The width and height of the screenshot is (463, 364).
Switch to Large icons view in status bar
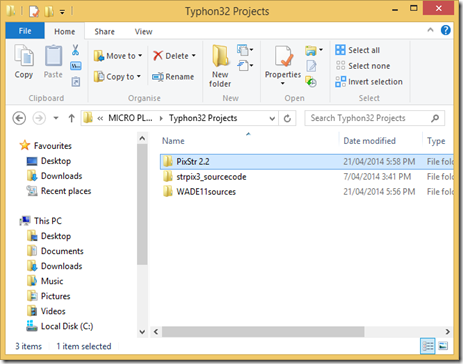pos(443,346)
